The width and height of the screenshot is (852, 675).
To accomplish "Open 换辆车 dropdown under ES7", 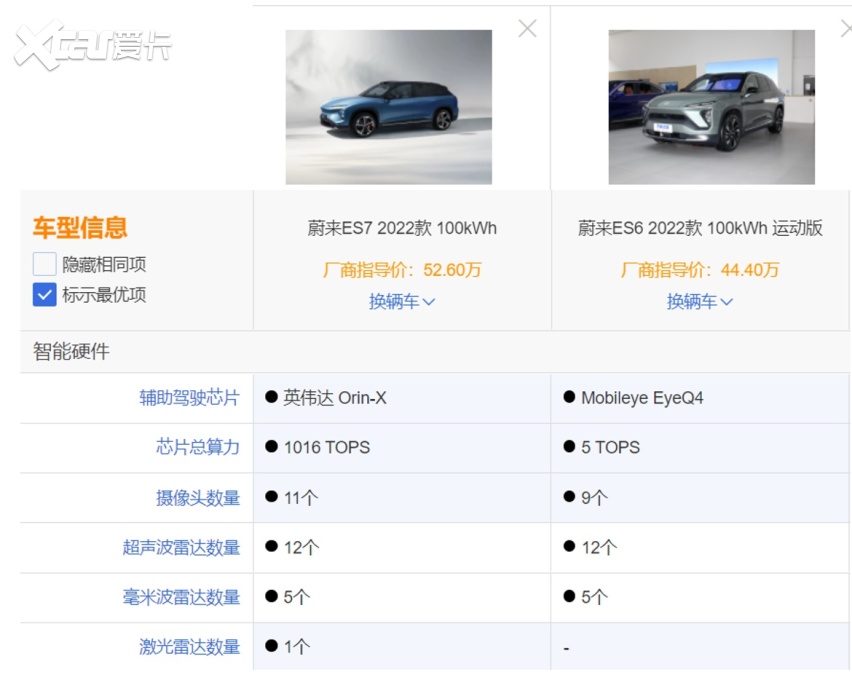I will coord(402,301).
